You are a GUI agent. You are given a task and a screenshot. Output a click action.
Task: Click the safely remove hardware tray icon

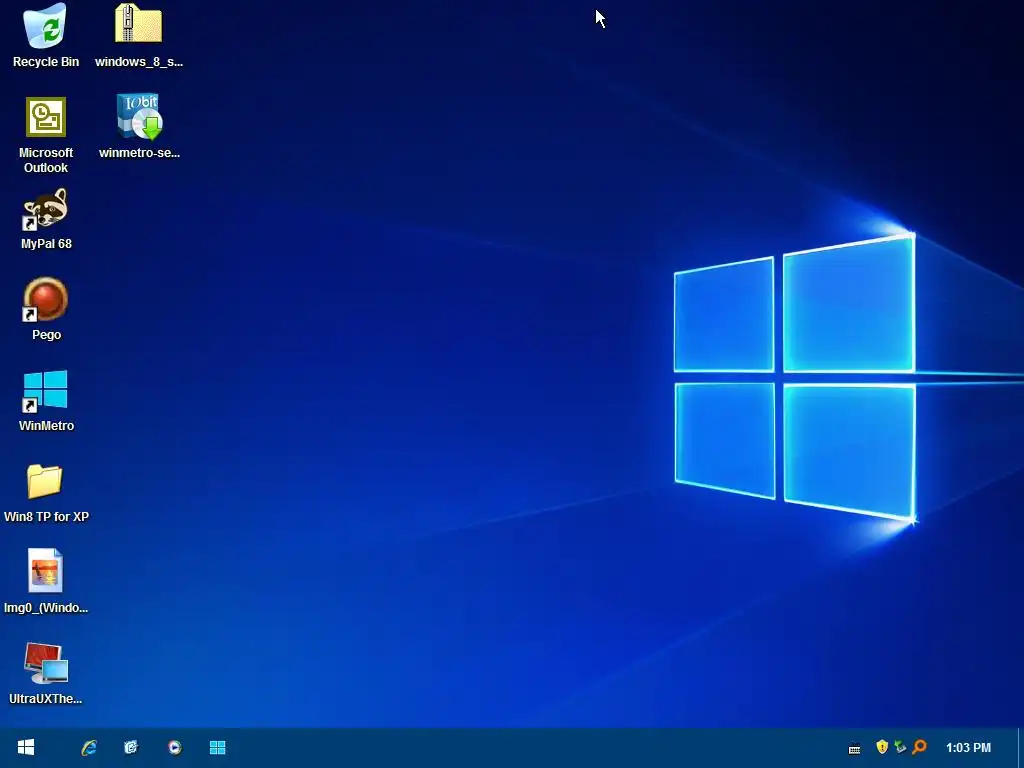[x=901, y=746]
